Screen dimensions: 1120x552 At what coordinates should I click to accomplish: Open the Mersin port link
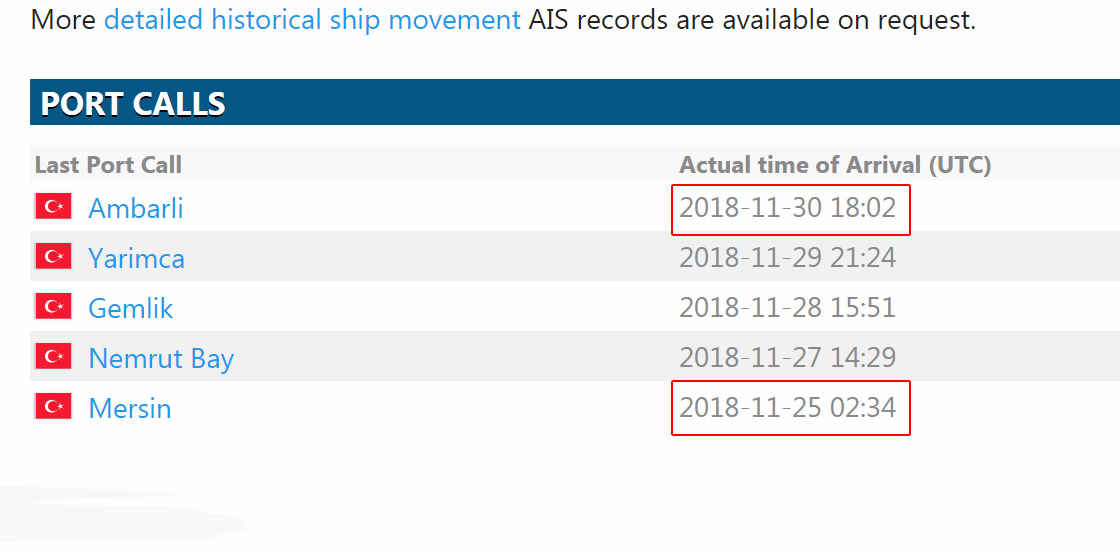[x=130, y=408]
